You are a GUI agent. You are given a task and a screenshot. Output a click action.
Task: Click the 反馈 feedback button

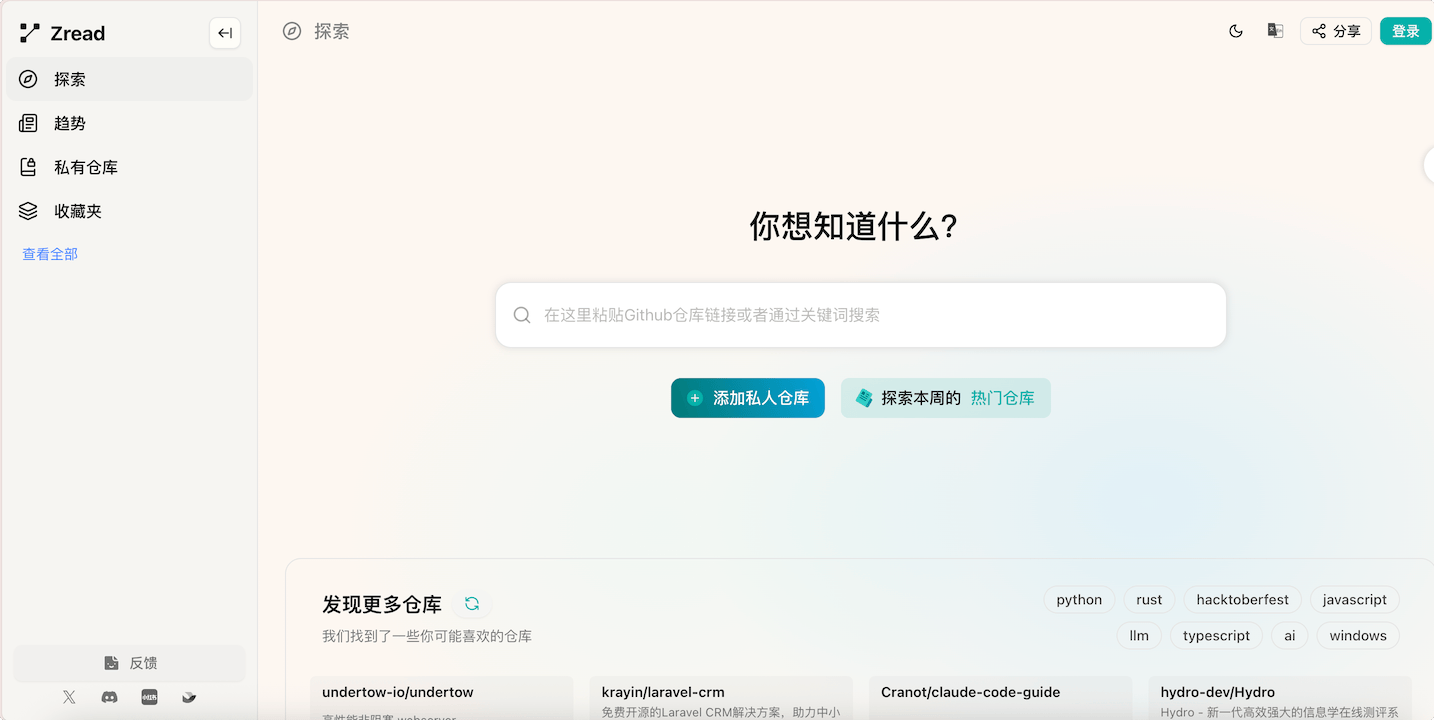pyautogui.click(x=129, y=663)
